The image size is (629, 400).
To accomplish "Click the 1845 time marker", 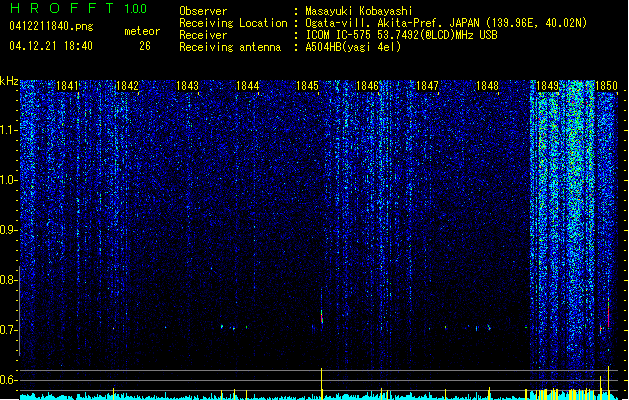I will coord(307,86).
